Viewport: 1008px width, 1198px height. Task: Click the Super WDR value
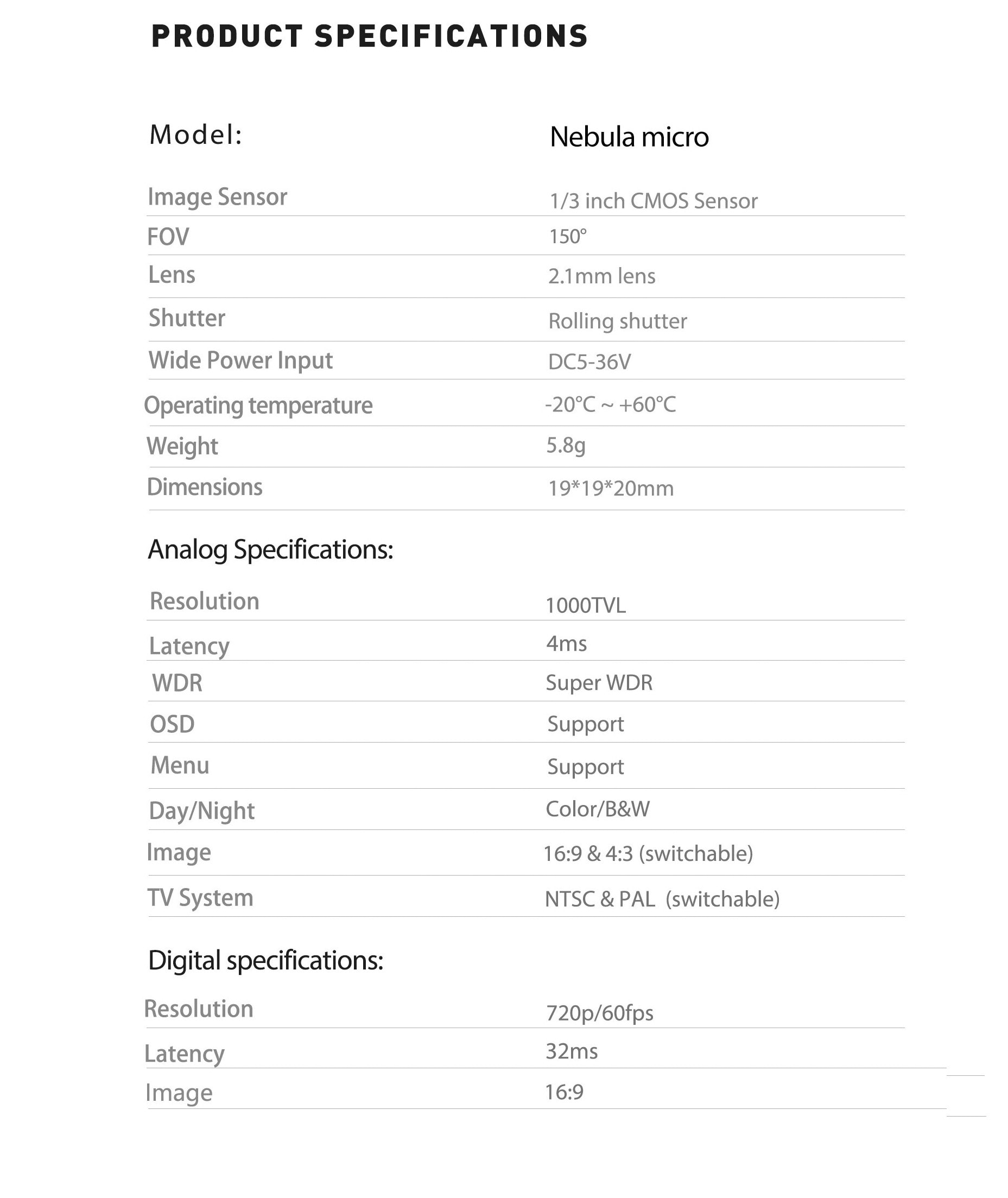[x=599, y=683]
